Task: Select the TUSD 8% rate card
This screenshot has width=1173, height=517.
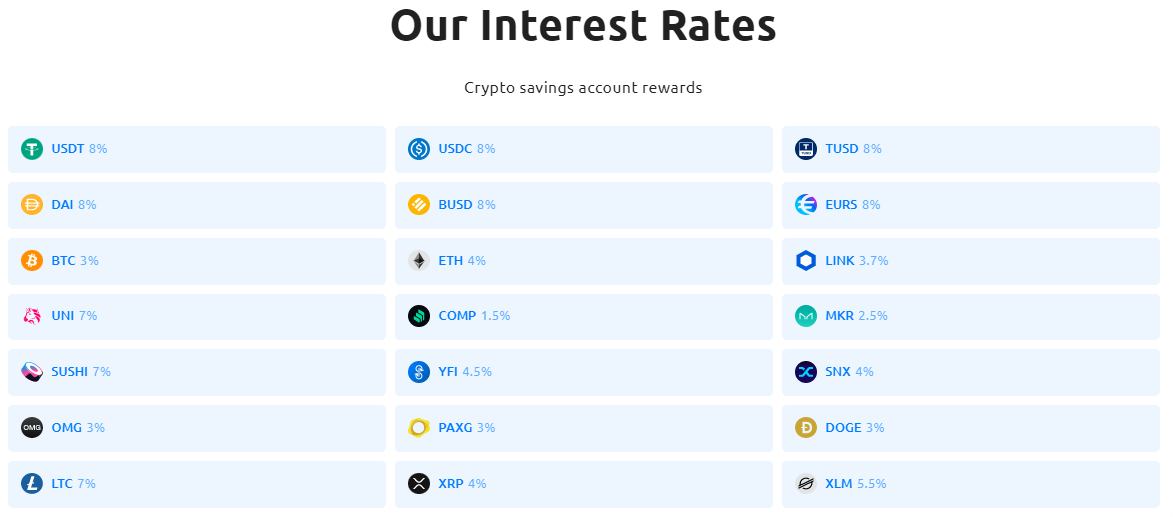Action: coord(970,149)
